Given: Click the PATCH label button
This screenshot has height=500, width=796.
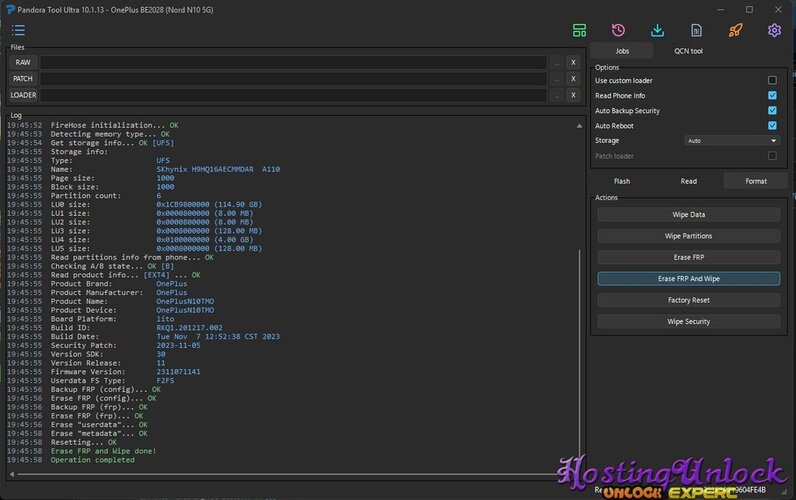Looking at the screenshot, I should click(x=23, y=79).
